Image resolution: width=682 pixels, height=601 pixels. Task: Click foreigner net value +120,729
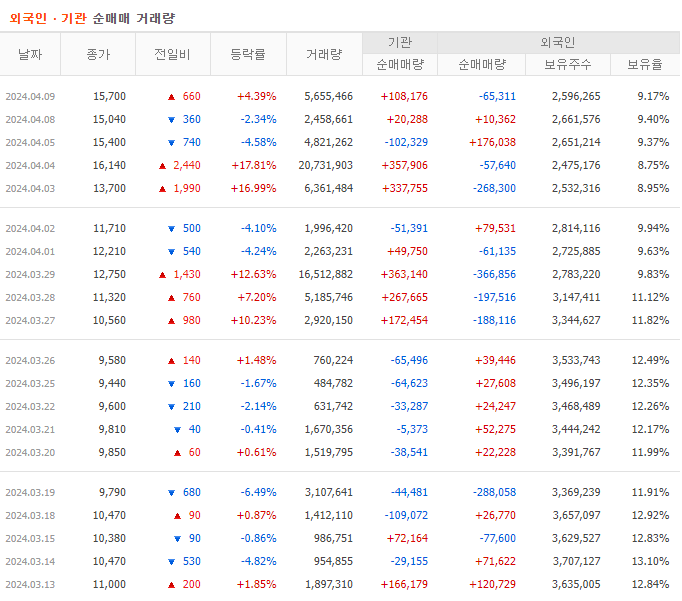point(492,584)
